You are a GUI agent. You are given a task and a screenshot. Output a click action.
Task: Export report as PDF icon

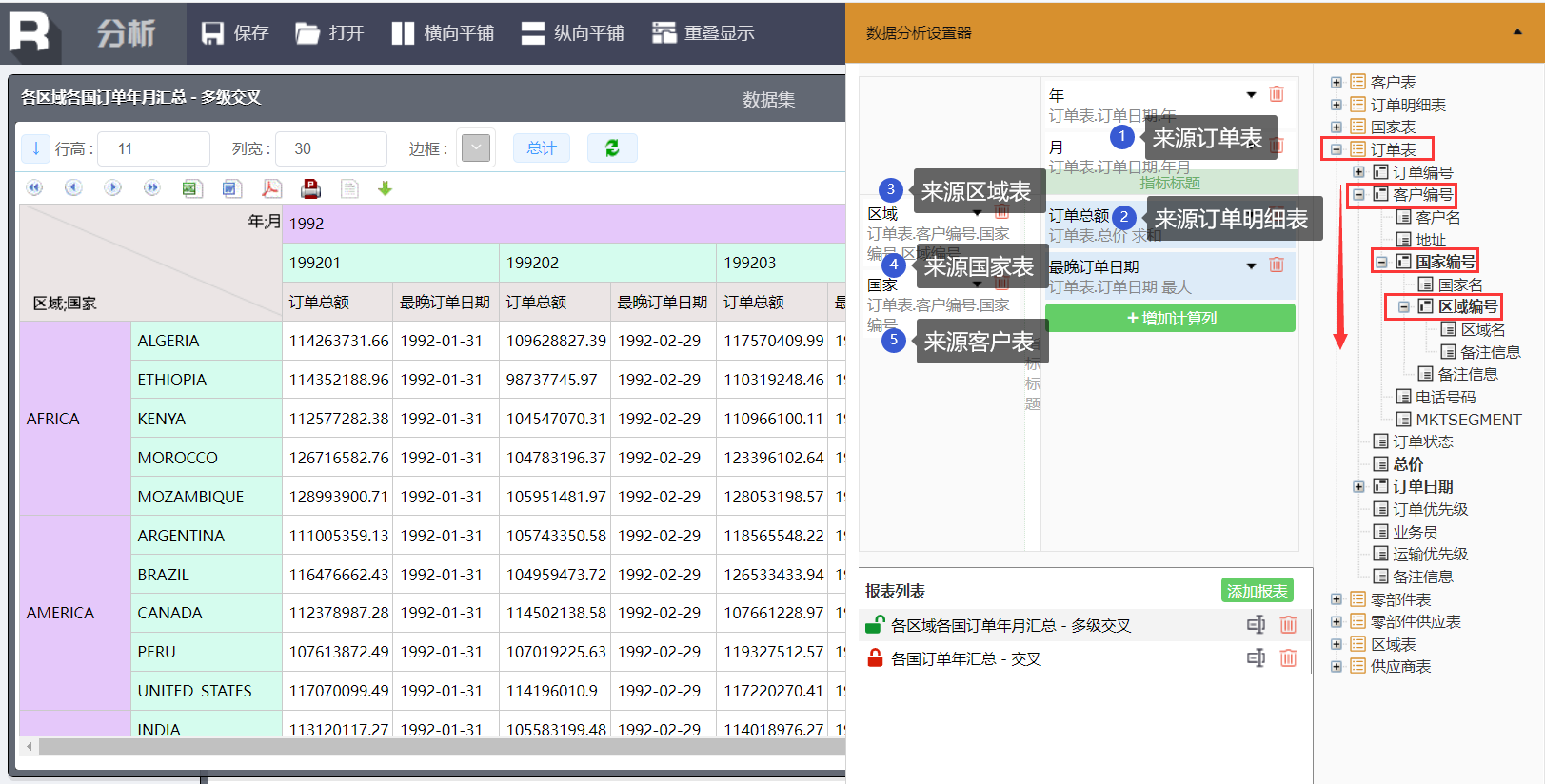[271, 188]
